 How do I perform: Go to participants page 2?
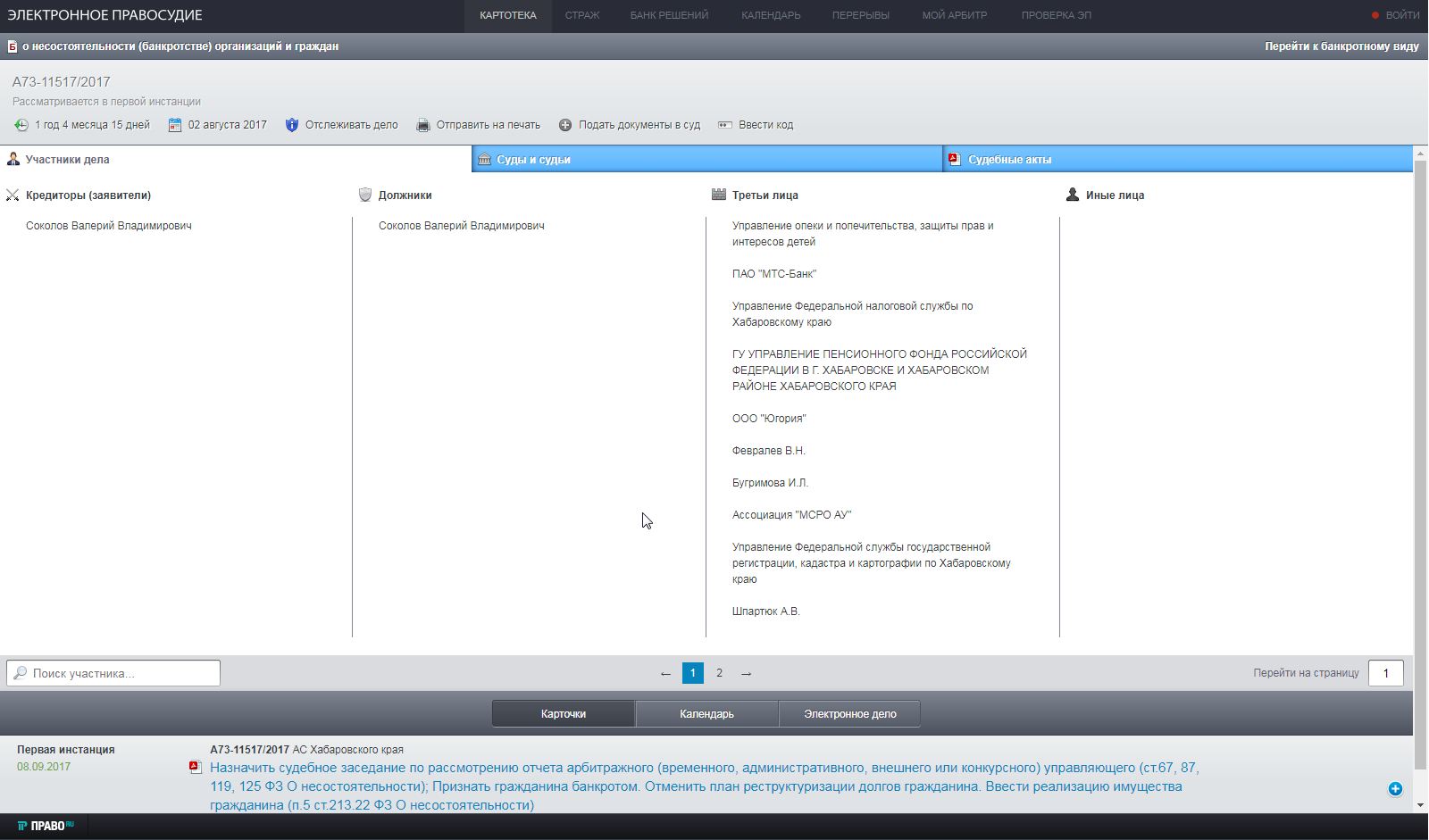point(719,673)
